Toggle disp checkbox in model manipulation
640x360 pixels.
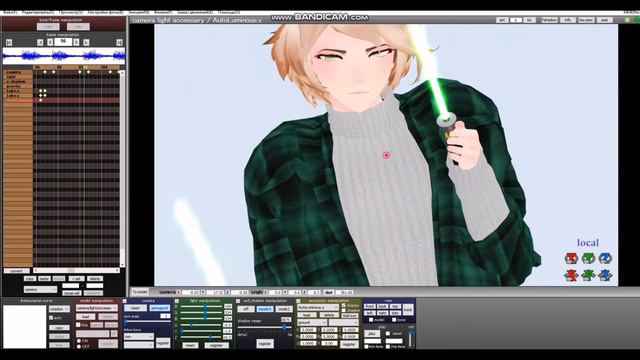(78, 325)
